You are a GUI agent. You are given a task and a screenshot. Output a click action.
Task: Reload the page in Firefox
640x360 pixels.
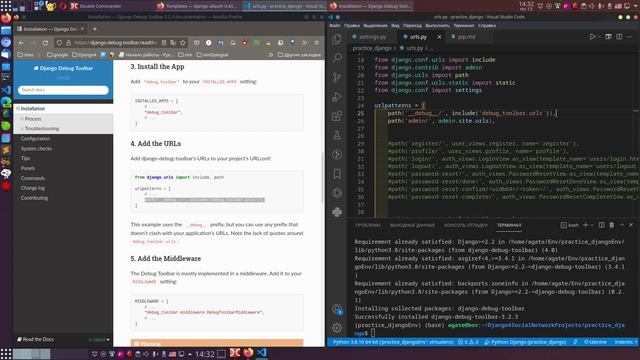click(45, 42)
